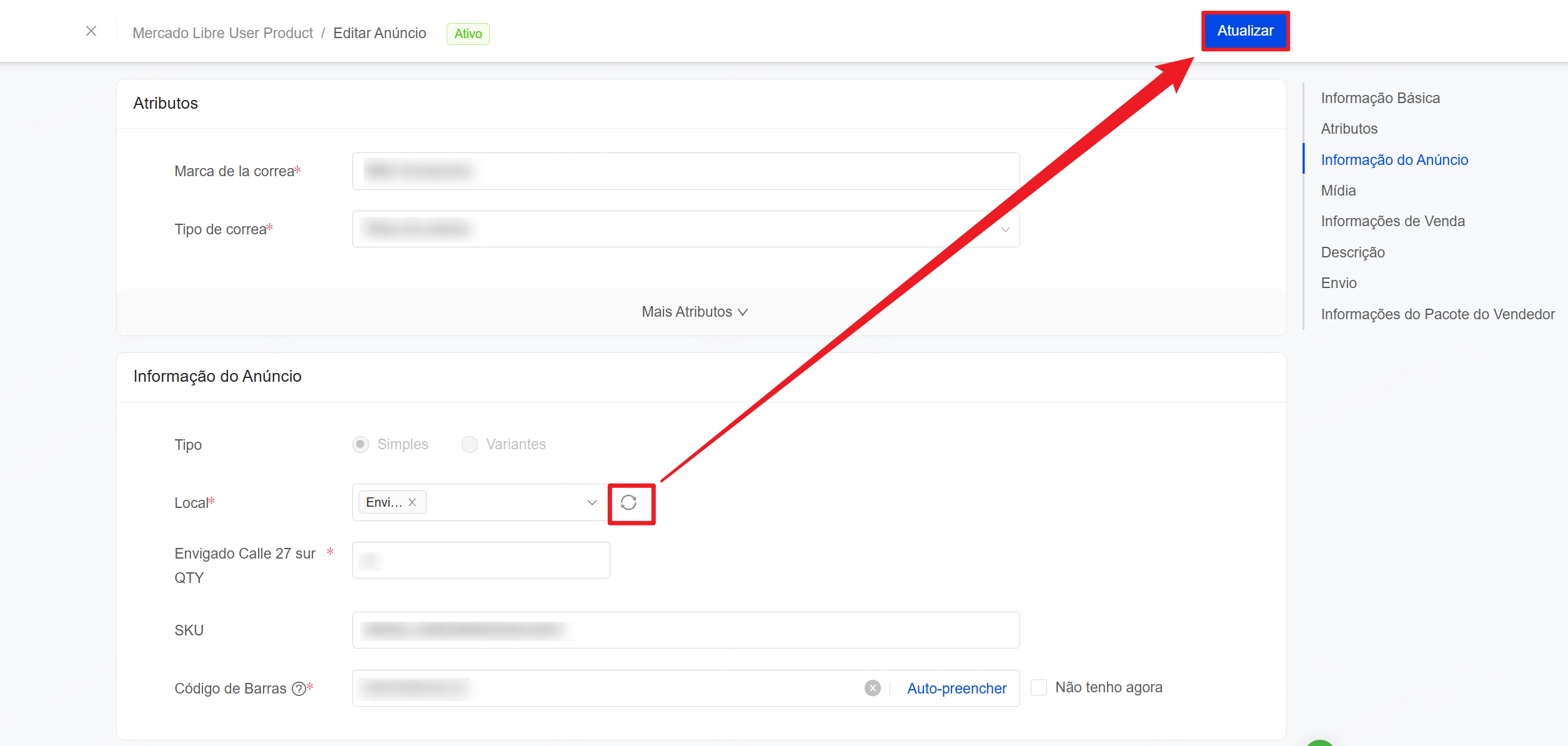Expand Mais Atributos section
The height and width of the screenshot is (746, 1568).
(x=694, y=312)
